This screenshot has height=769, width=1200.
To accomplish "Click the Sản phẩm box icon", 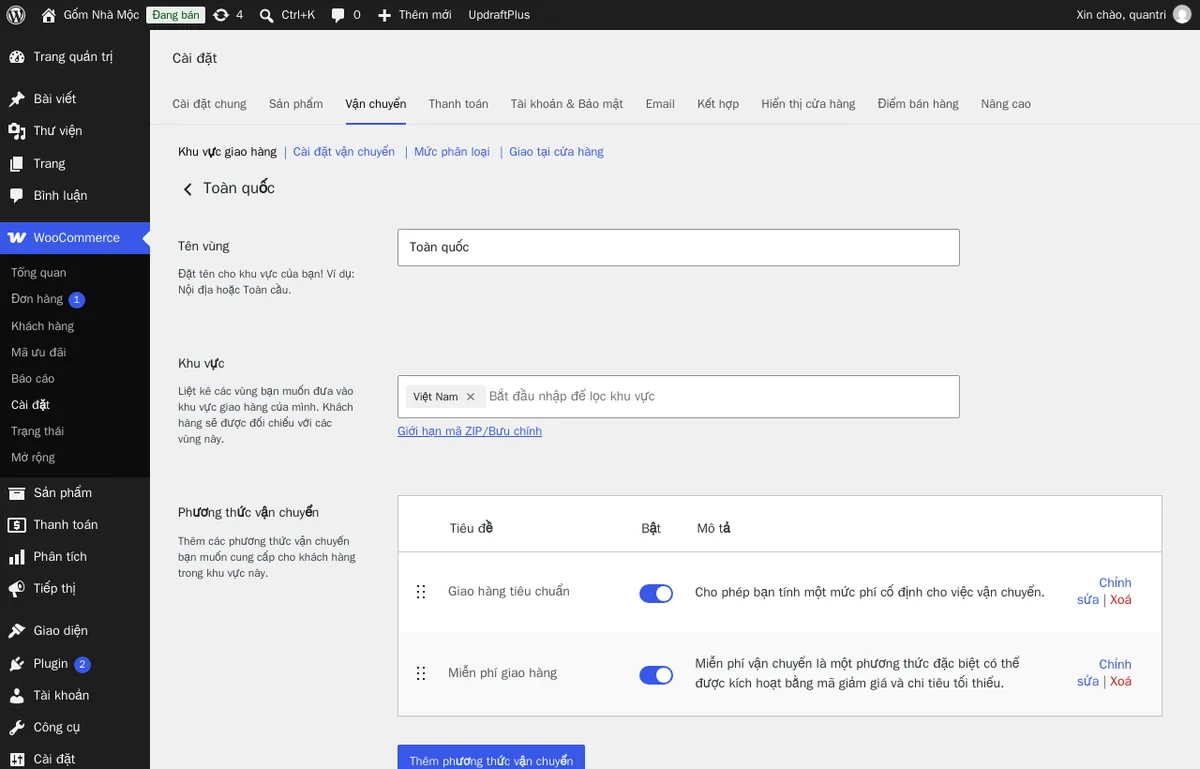I will (x=17, y=493).
